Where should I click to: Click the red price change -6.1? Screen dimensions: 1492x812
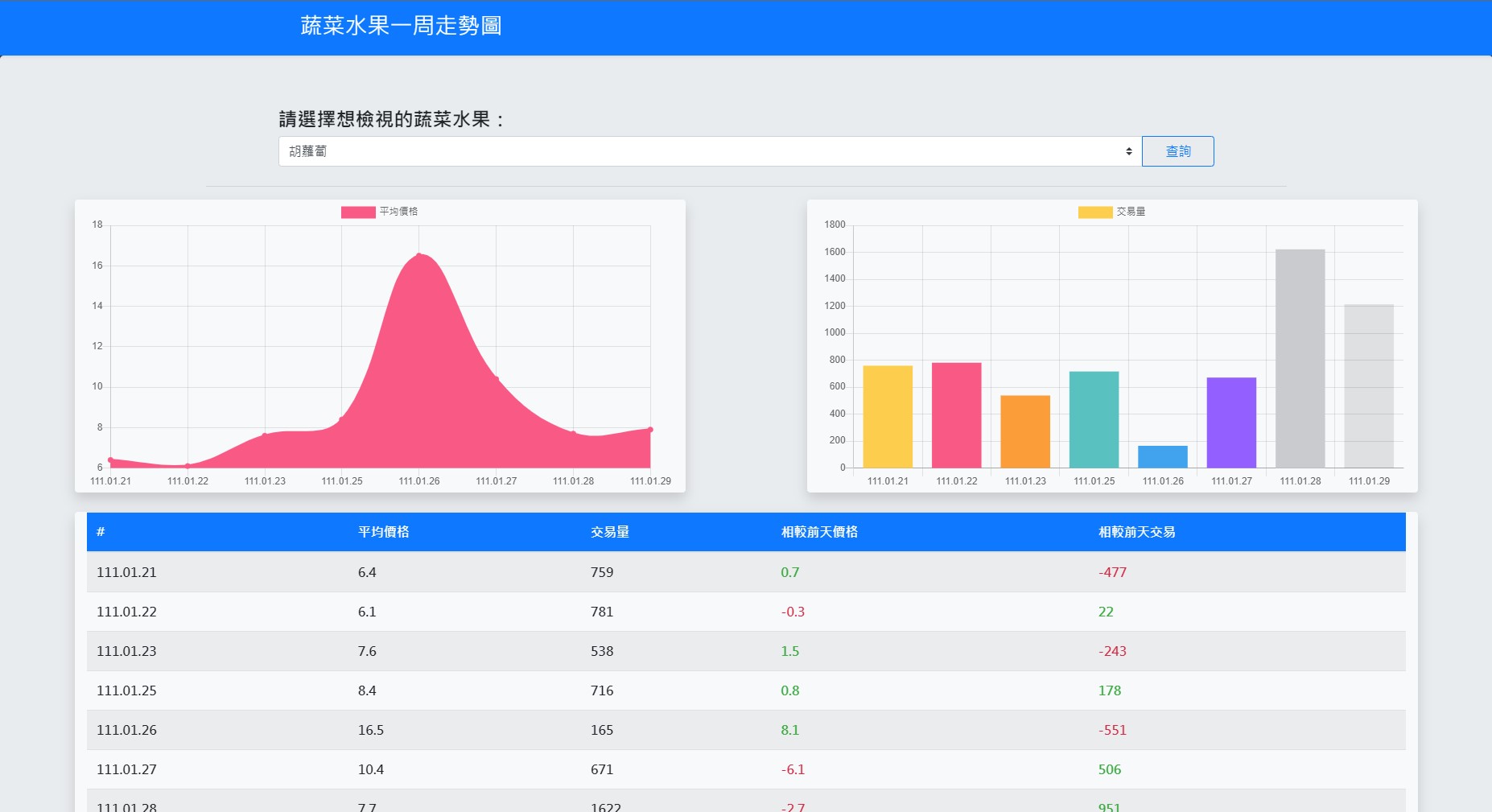coord(793,769)
